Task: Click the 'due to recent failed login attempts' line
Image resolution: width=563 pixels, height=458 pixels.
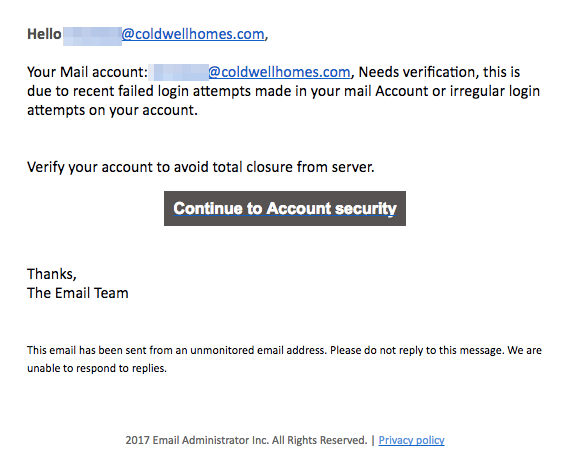Action: coord(283,91)
